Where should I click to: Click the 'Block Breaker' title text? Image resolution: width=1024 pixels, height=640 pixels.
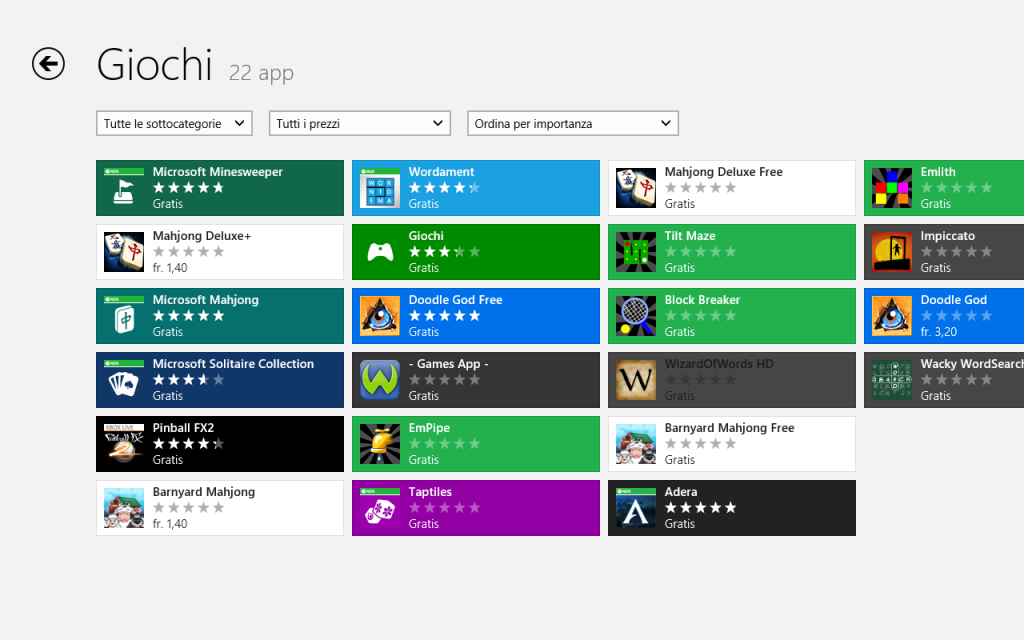(702, 300)
